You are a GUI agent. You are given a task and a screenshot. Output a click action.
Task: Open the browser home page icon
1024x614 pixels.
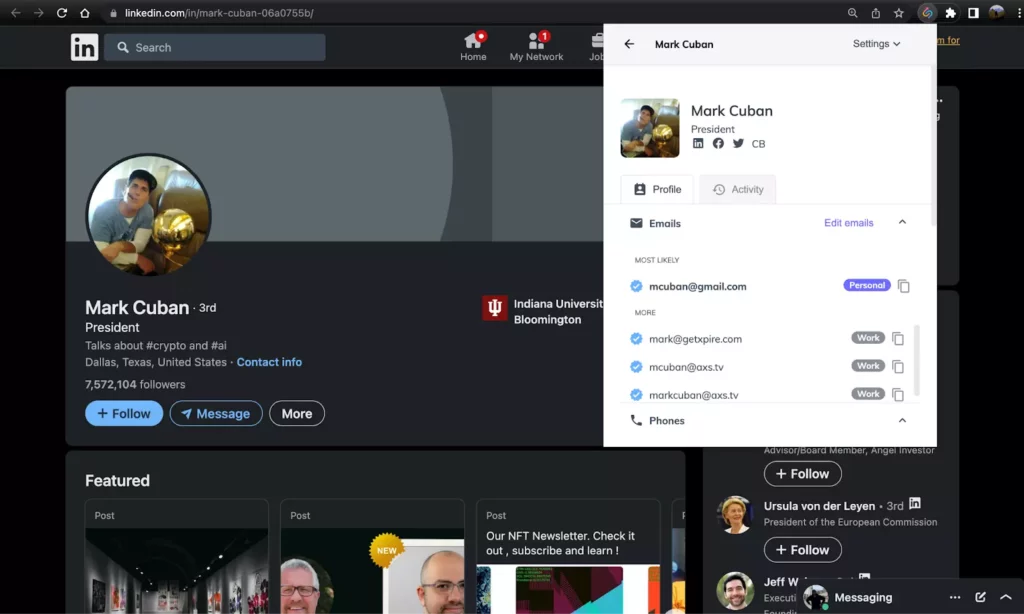(x=85, y=13)
